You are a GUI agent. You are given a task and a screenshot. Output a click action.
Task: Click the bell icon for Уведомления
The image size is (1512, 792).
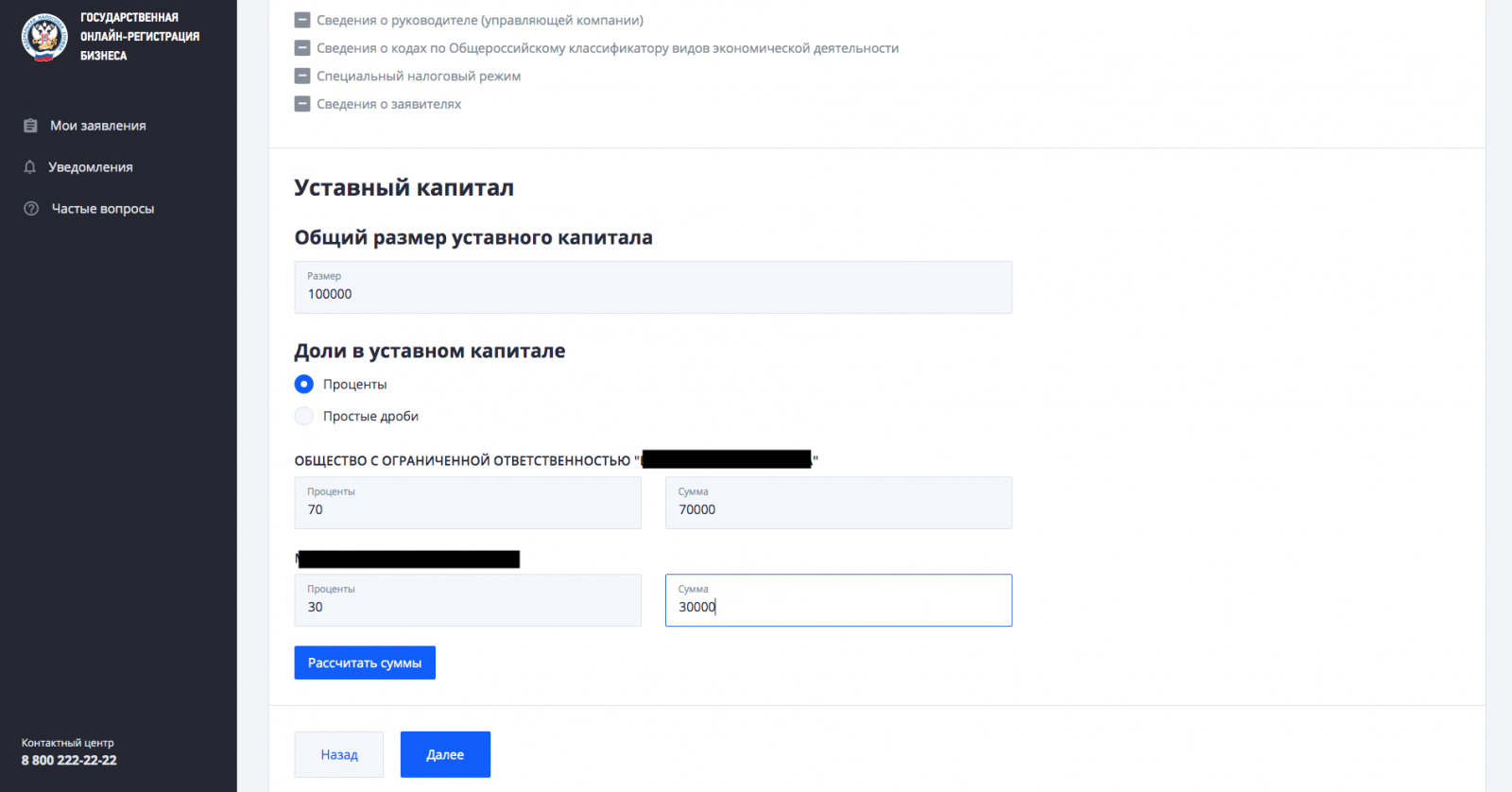click(29, 167)
